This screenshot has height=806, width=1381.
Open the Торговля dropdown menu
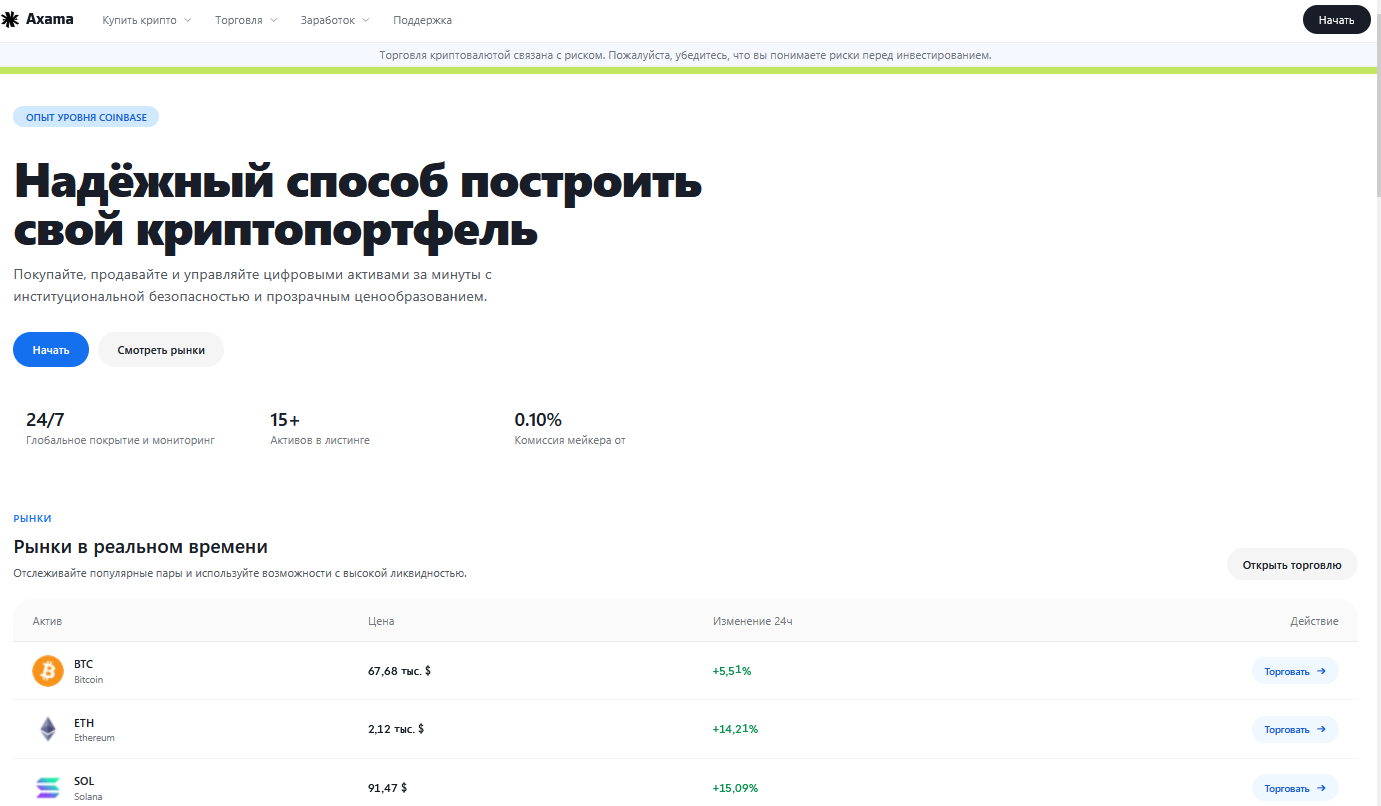coord(246,20)
